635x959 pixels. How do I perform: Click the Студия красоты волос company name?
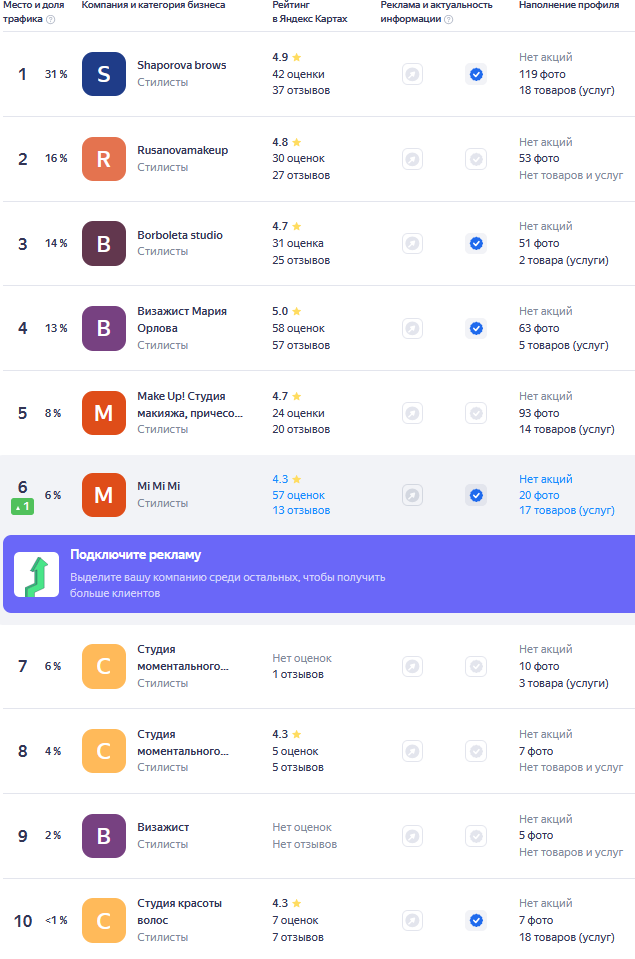tap(179, 911)
